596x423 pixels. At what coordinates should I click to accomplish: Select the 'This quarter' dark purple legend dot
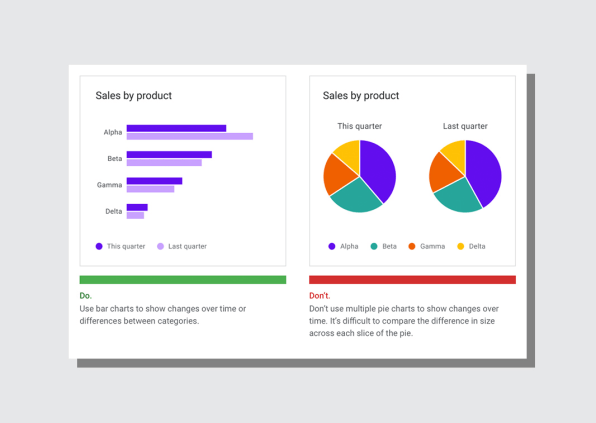[99, 246]
